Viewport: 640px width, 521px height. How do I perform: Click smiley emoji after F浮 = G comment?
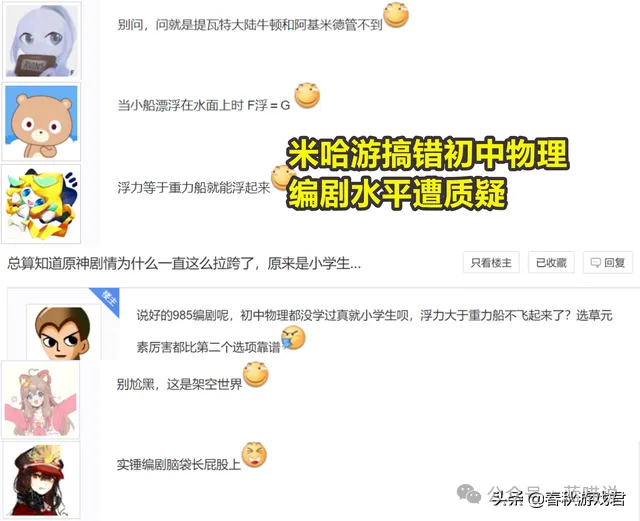click(307, 96)
